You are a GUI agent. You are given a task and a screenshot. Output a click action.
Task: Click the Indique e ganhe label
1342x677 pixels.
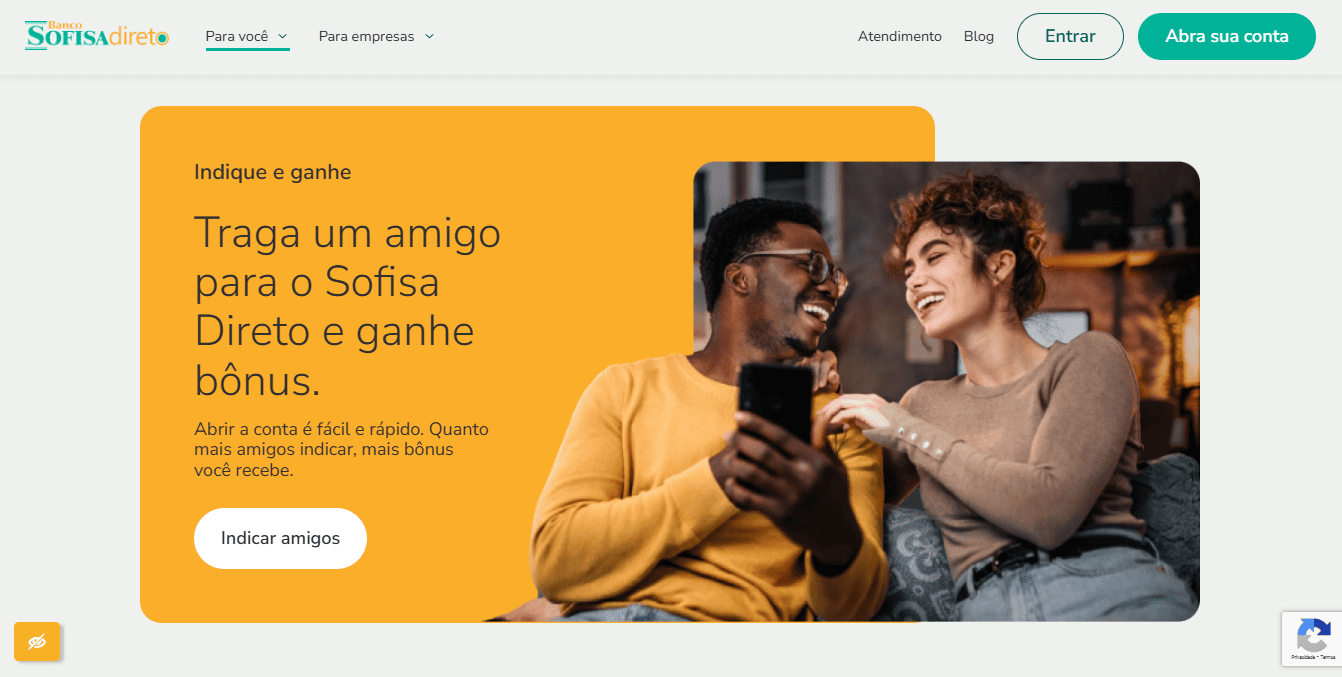pos(273,172)
